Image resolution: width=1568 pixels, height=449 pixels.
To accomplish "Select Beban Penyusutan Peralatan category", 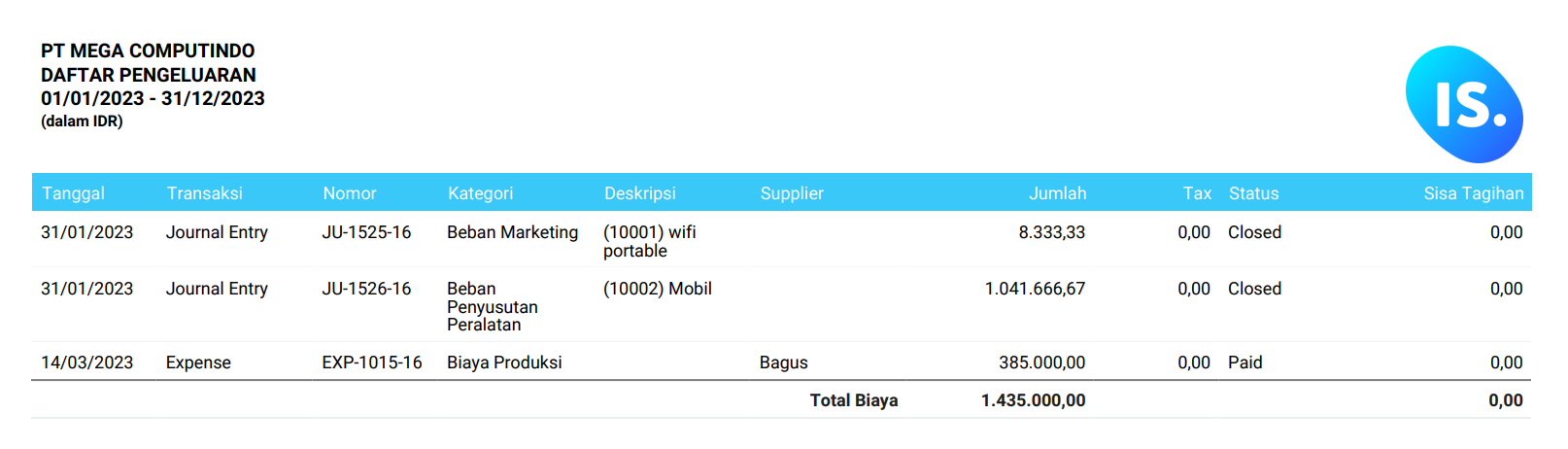I will [493, 306].
